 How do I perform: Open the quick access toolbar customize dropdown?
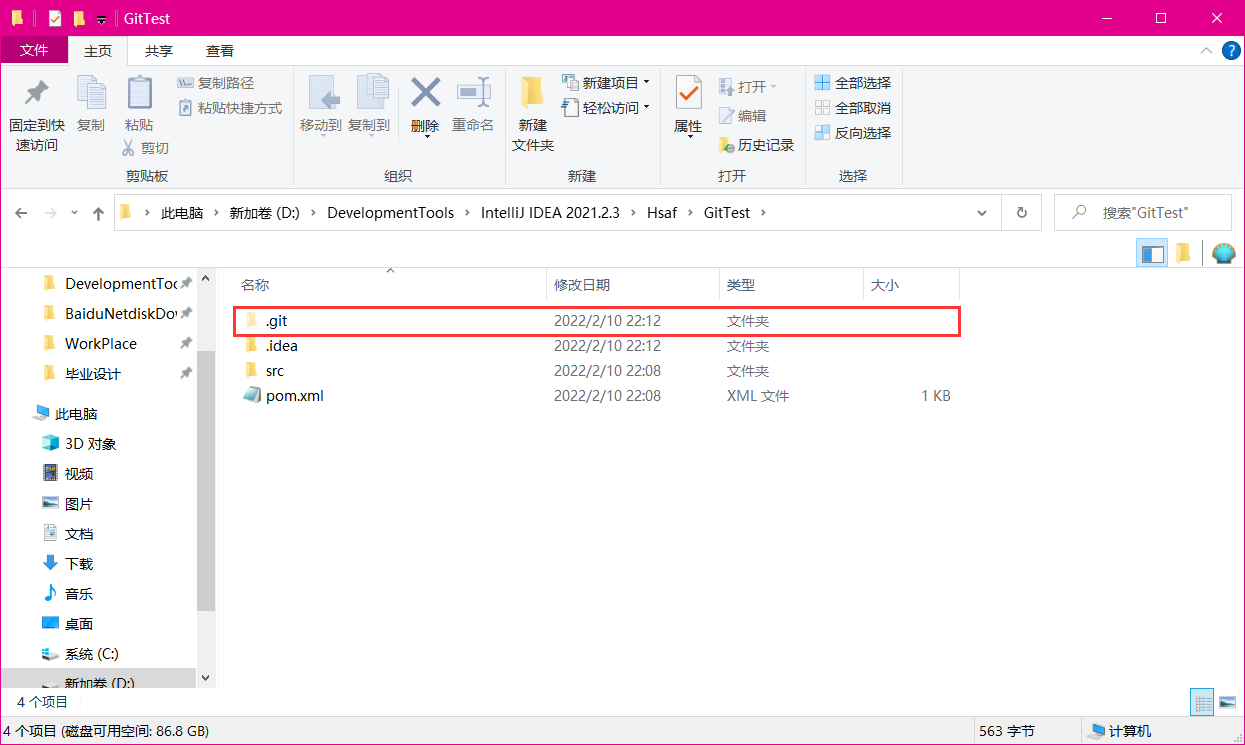(101, 20)
